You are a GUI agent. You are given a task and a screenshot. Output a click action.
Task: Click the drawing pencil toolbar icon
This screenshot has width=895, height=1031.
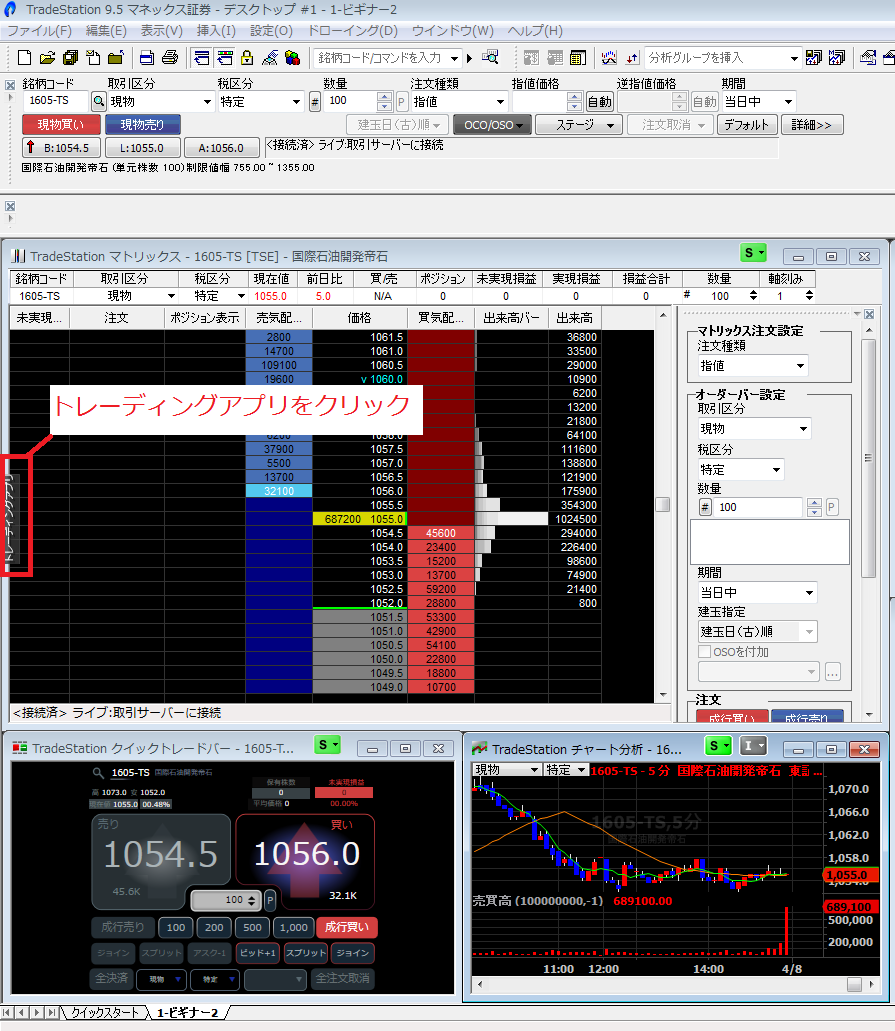(270, 58)
